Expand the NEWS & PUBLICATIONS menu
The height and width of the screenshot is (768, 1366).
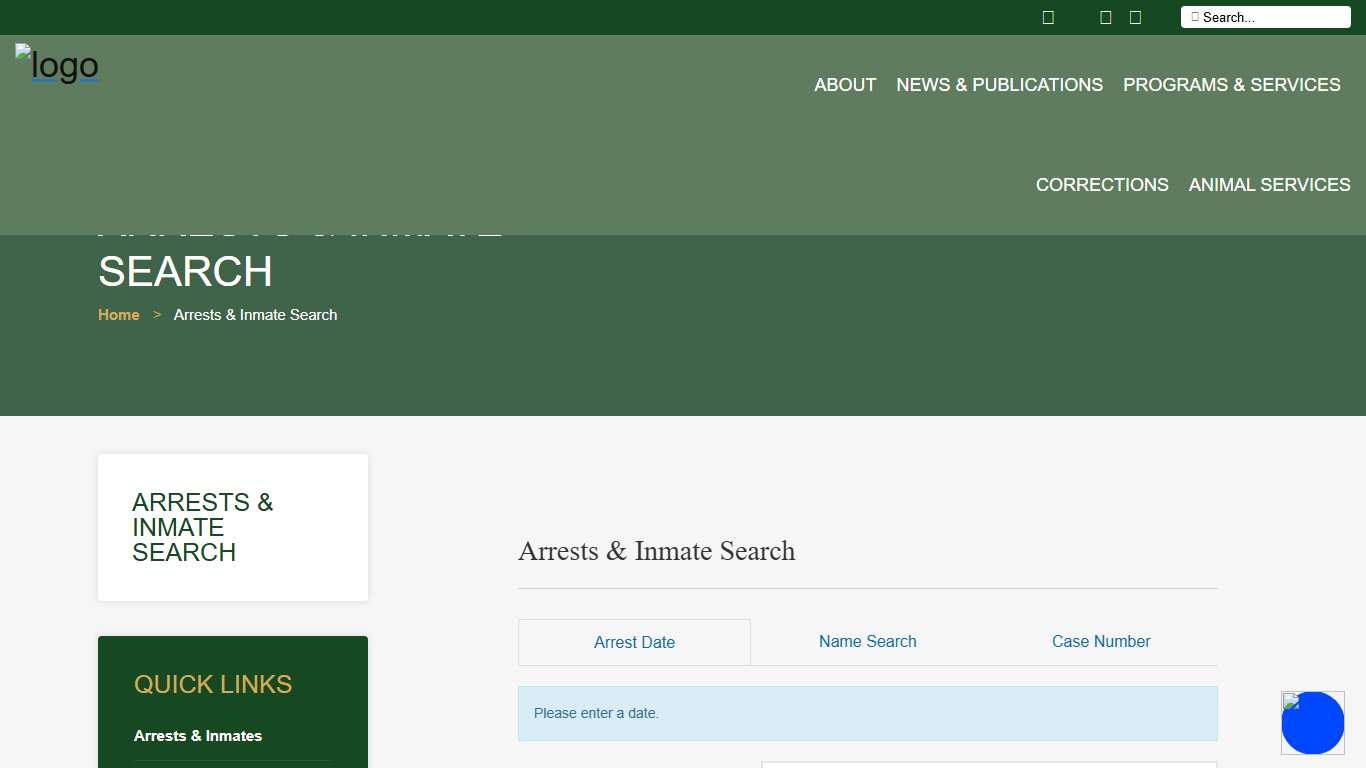[x=999, y=85]
